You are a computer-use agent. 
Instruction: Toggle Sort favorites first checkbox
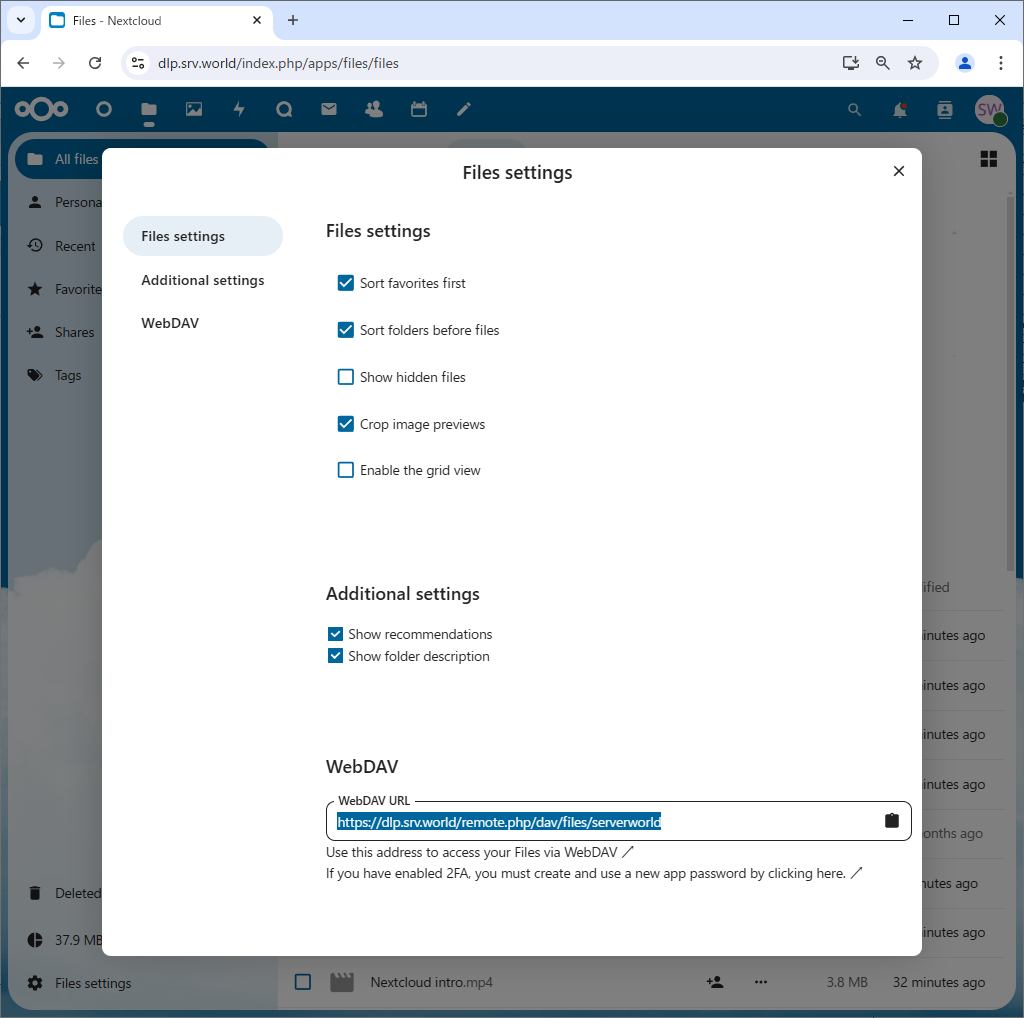point(345,283)
